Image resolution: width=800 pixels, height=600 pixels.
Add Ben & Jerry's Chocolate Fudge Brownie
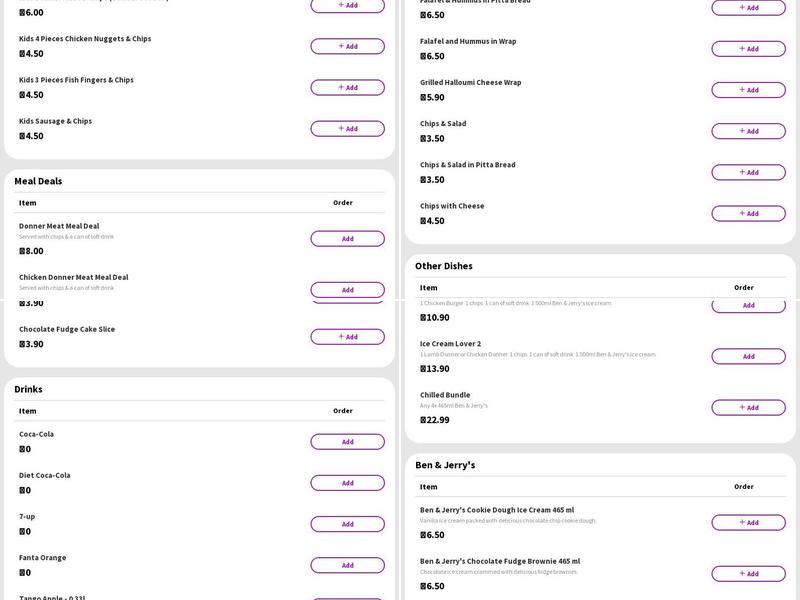748,573
